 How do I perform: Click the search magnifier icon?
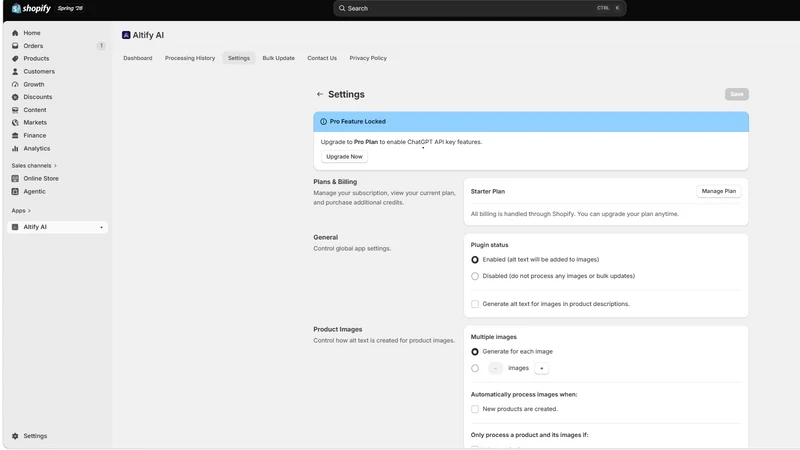(x=342, y=8)
